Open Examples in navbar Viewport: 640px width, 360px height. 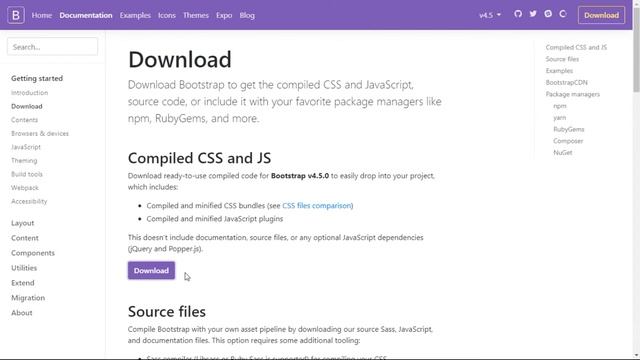(x=135, y=15)
